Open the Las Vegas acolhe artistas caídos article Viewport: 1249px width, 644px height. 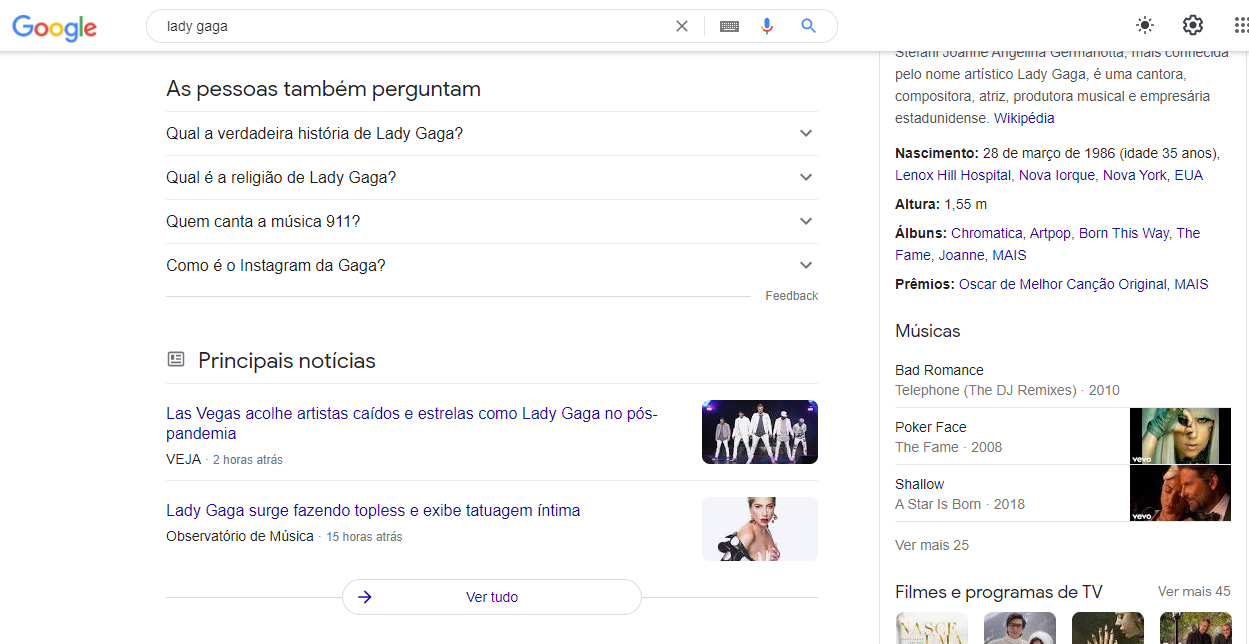pyautogui.click(x=412, y=423)
